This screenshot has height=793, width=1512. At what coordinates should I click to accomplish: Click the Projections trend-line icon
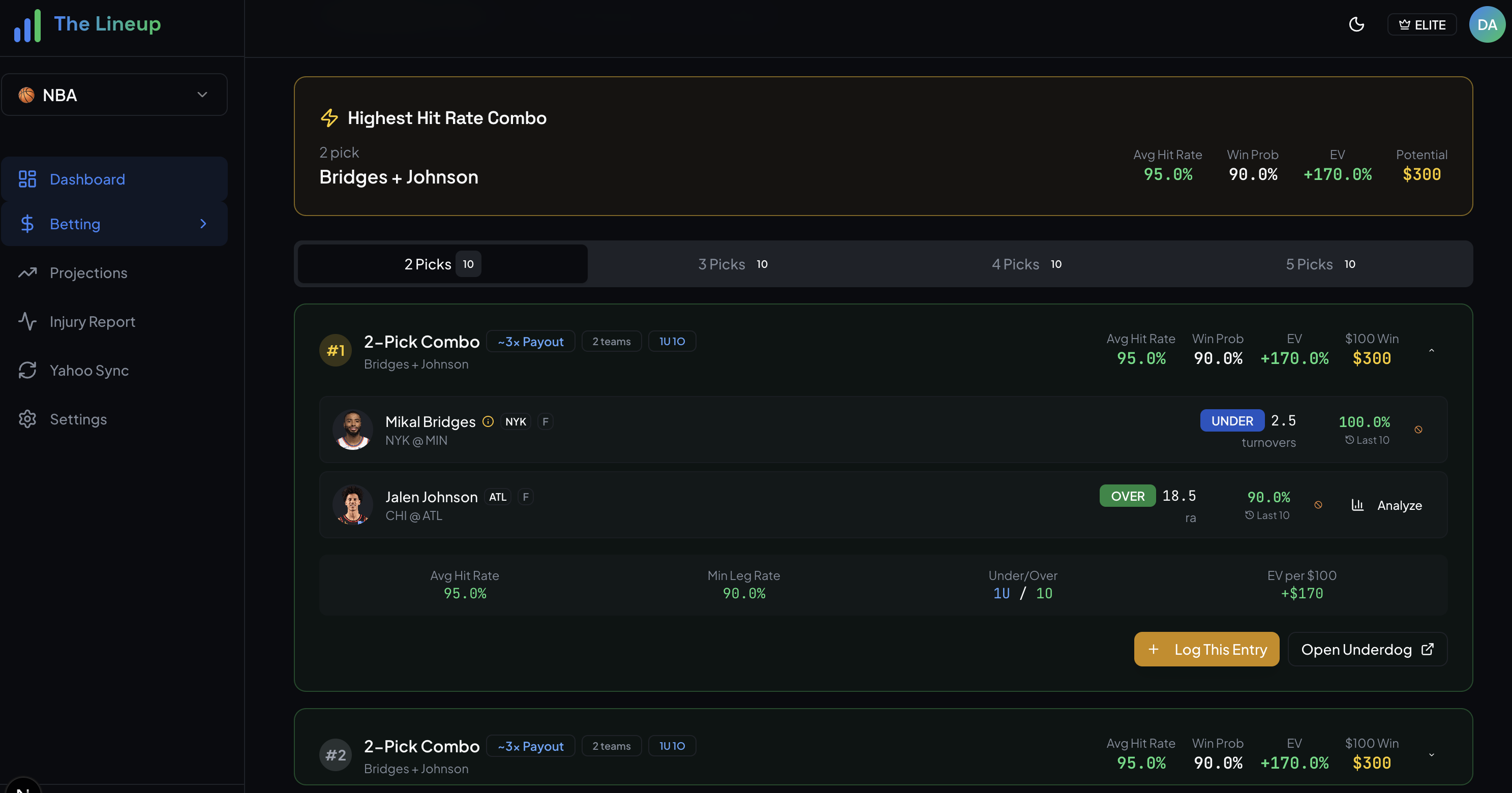pos(27,272)
